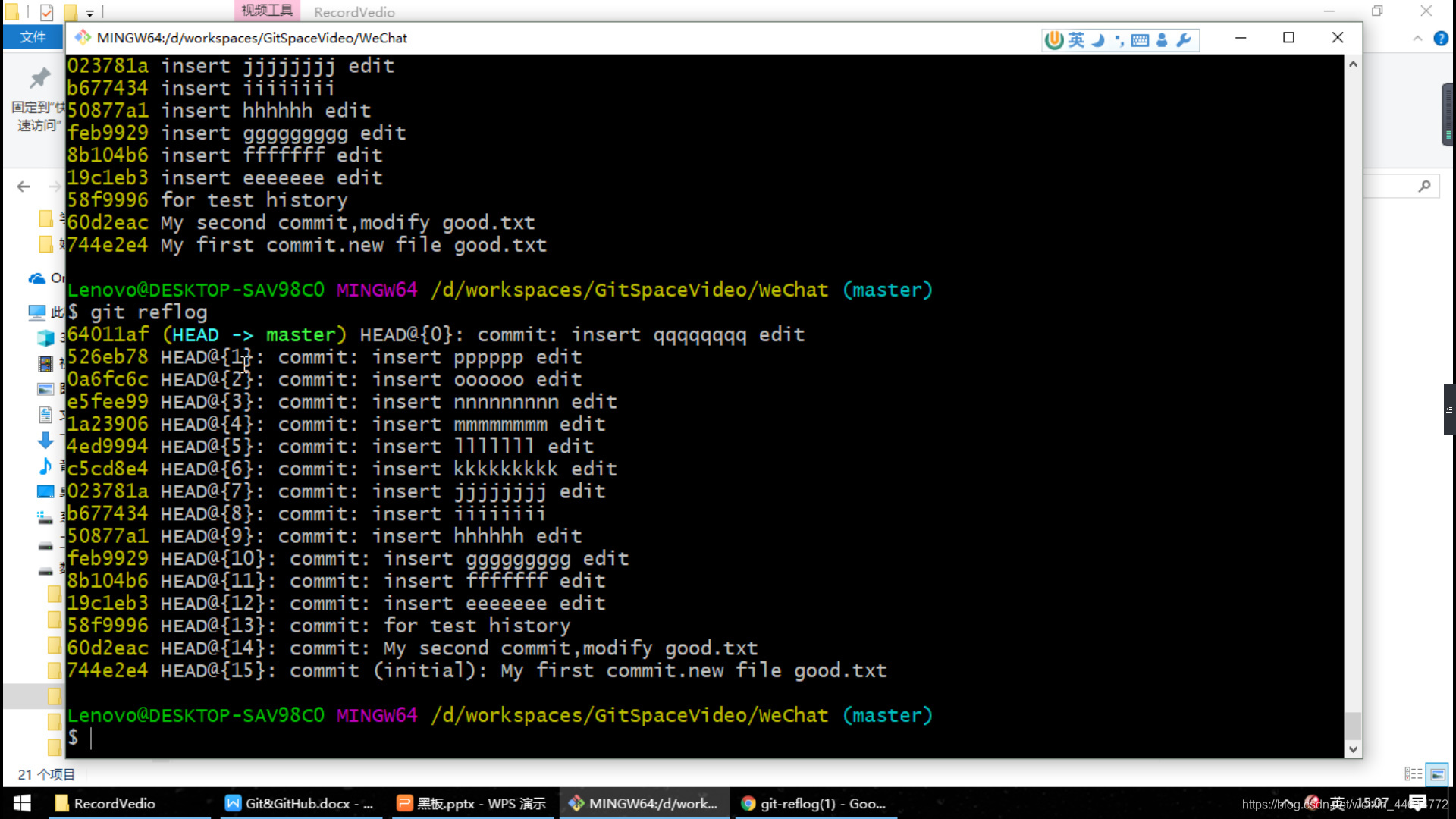Select the 3D objects icon in sidebar
Viewport: 1456px width, 819px height.
point(45,337)
